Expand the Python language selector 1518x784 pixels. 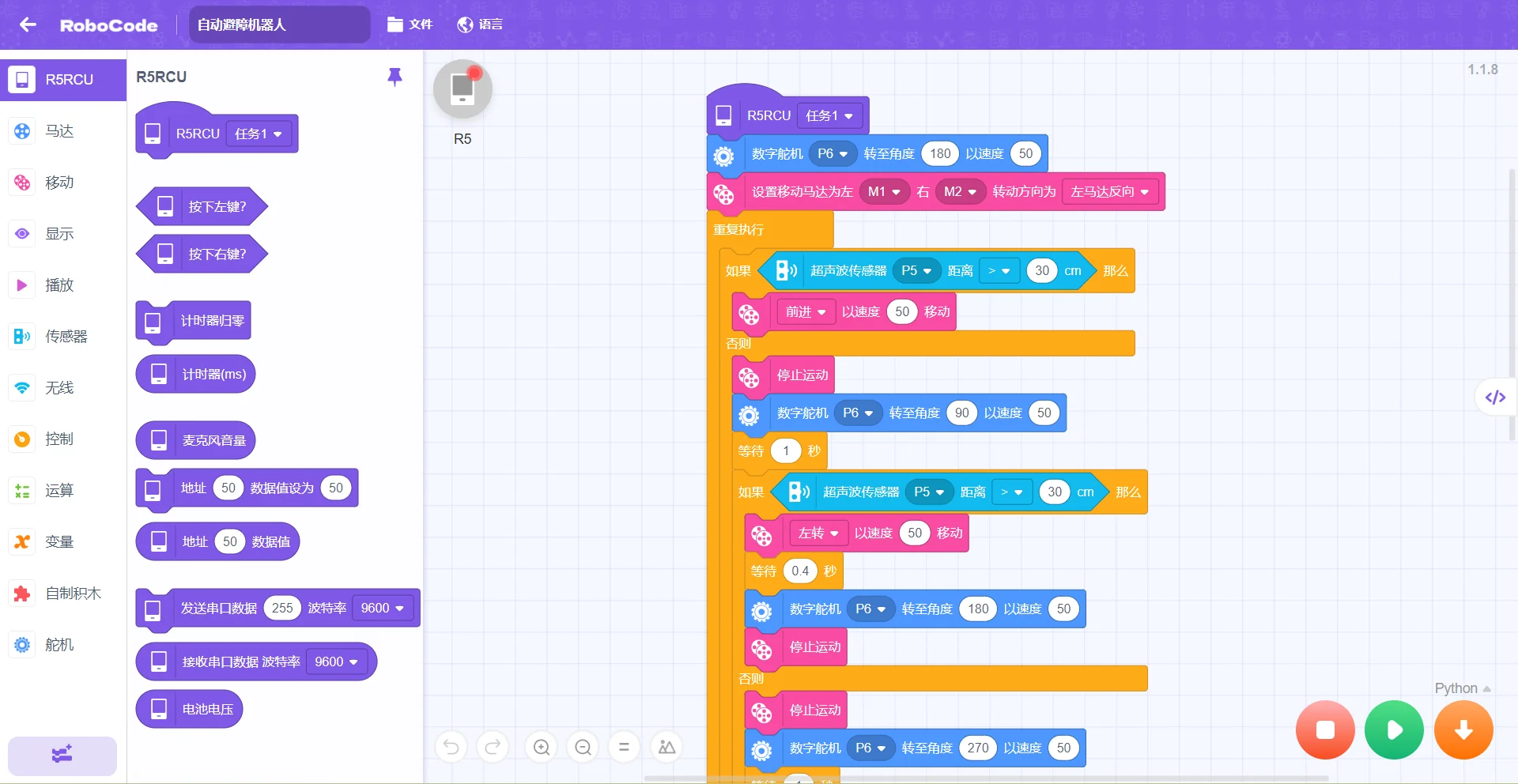(x=1463, y=688)
